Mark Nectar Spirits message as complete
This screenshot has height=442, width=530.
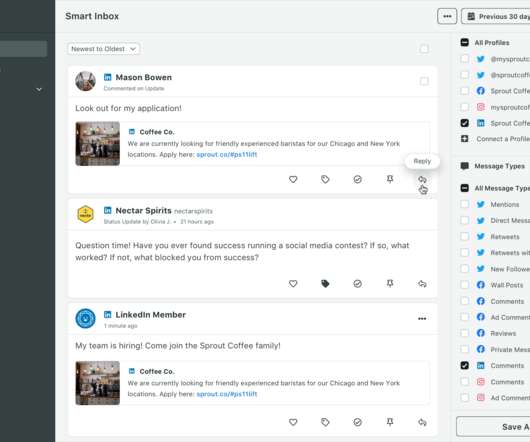tap(358, 284)
